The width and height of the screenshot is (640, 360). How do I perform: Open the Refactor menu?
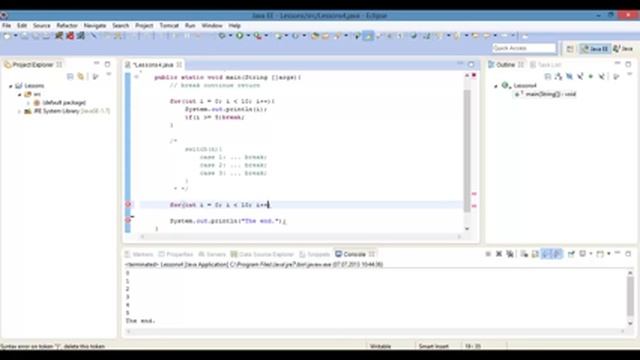(67, 25)
